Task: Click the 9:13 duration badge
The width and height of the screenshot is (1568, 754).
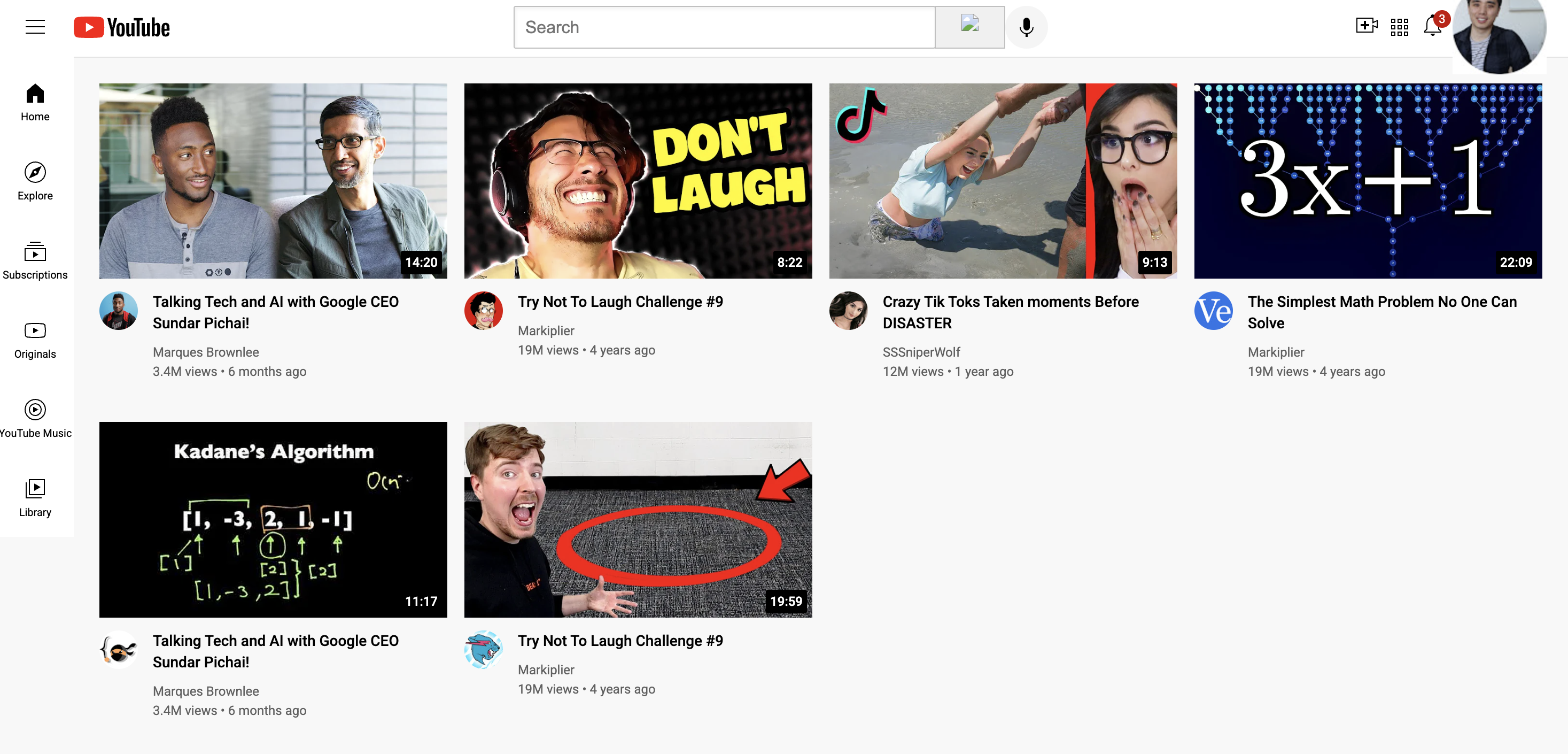Action: click(x=1155, y=263)
